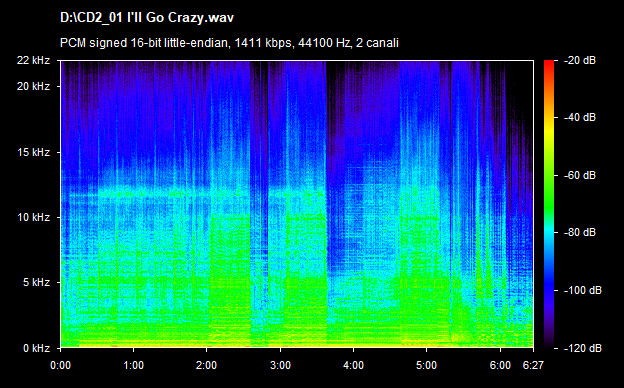Click the 5 kHz frequency axis label

[x=36, y=282]
